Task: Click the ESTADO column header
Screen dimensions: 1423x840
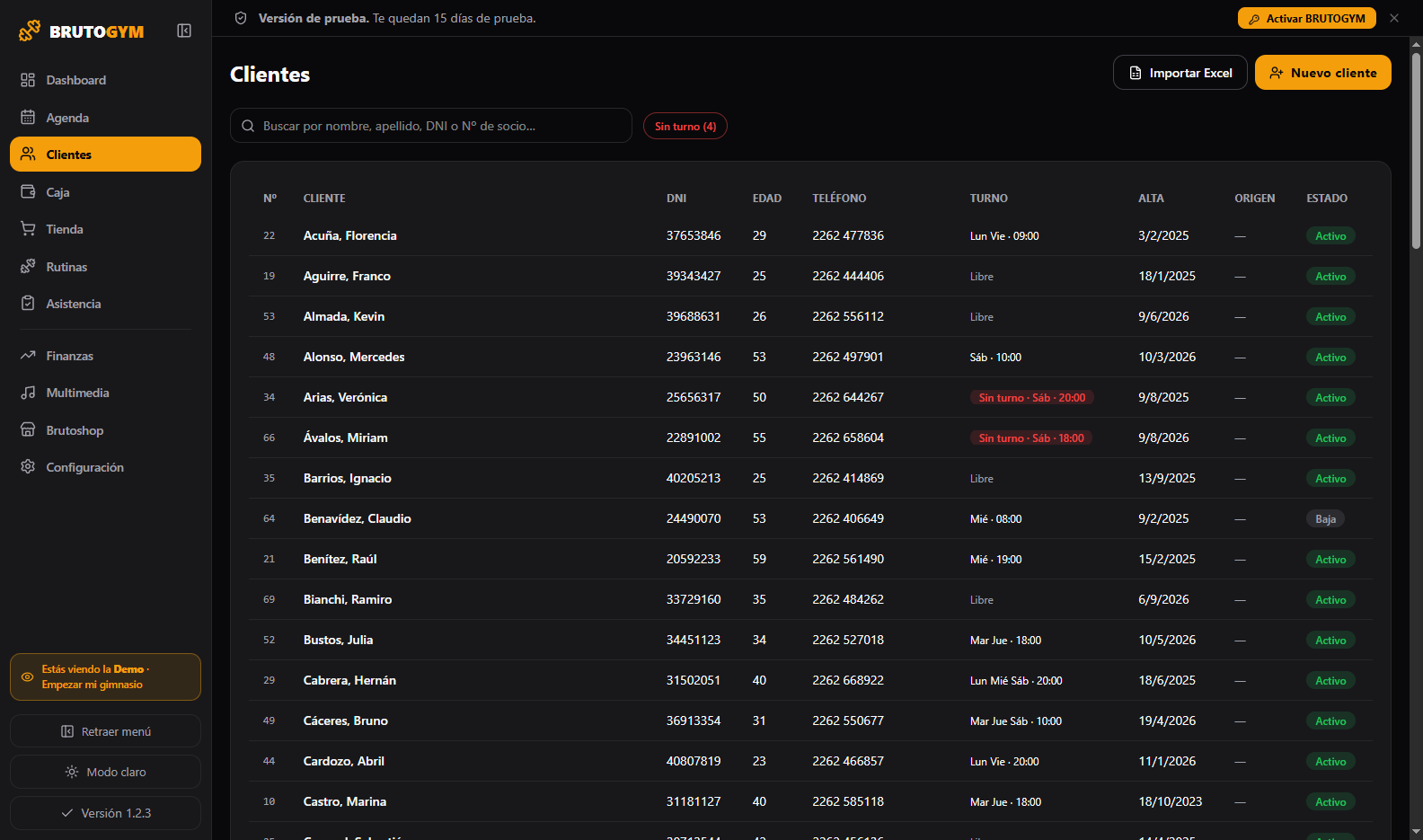Action: 1326,199
